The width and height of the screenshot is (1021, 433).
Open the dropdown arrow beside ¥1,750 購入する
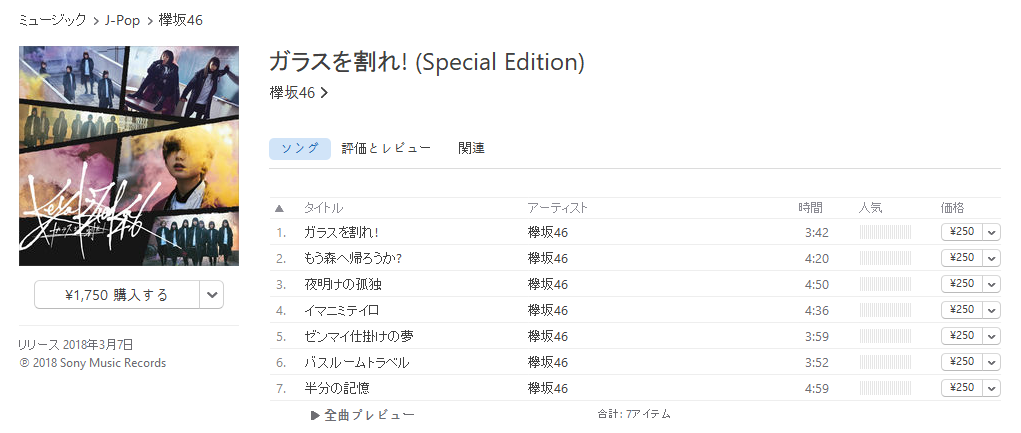click(212, 295)
